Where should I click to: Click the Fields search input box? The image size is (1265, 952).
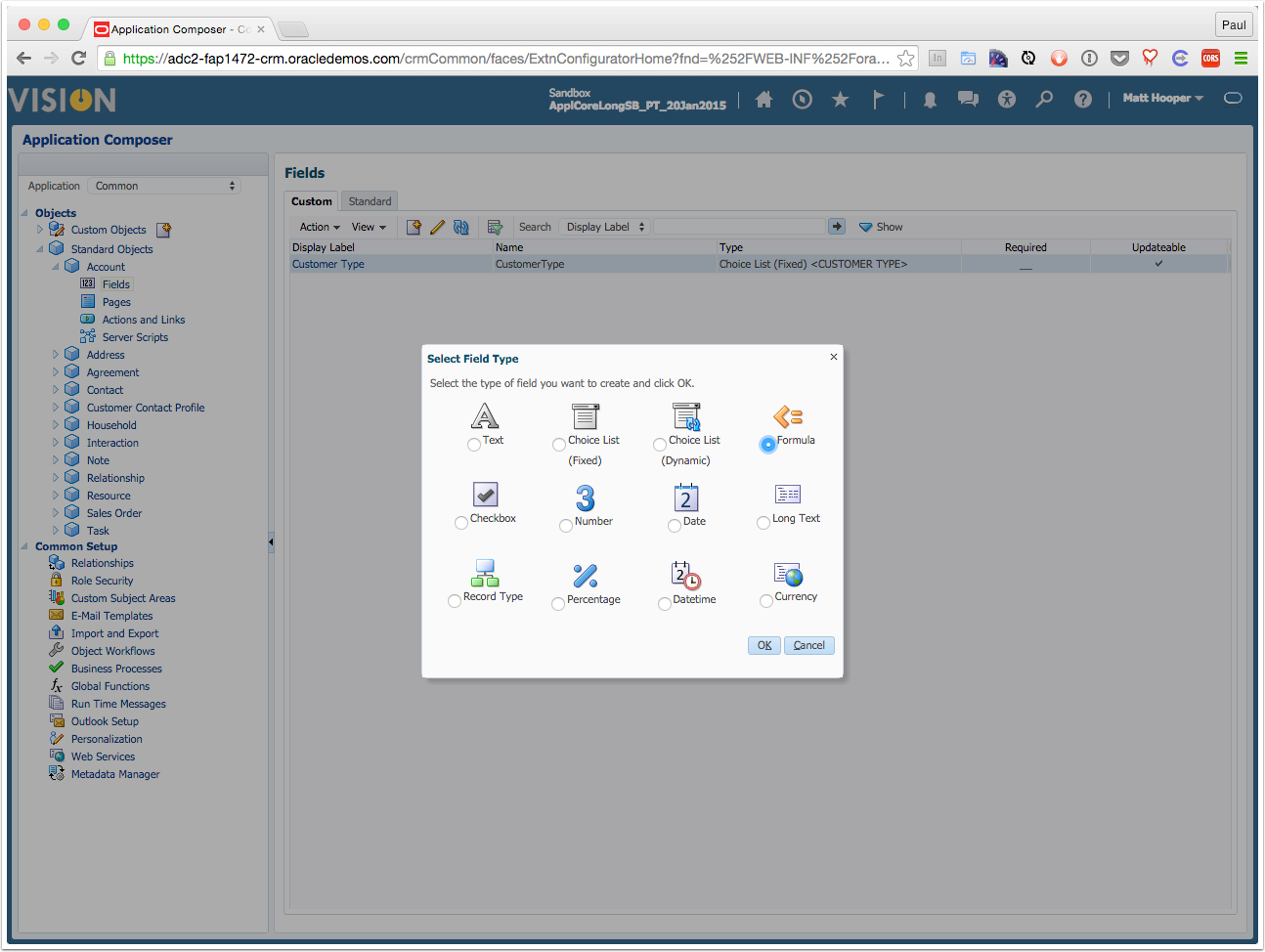pyautogui.click(x=739, y=227)
